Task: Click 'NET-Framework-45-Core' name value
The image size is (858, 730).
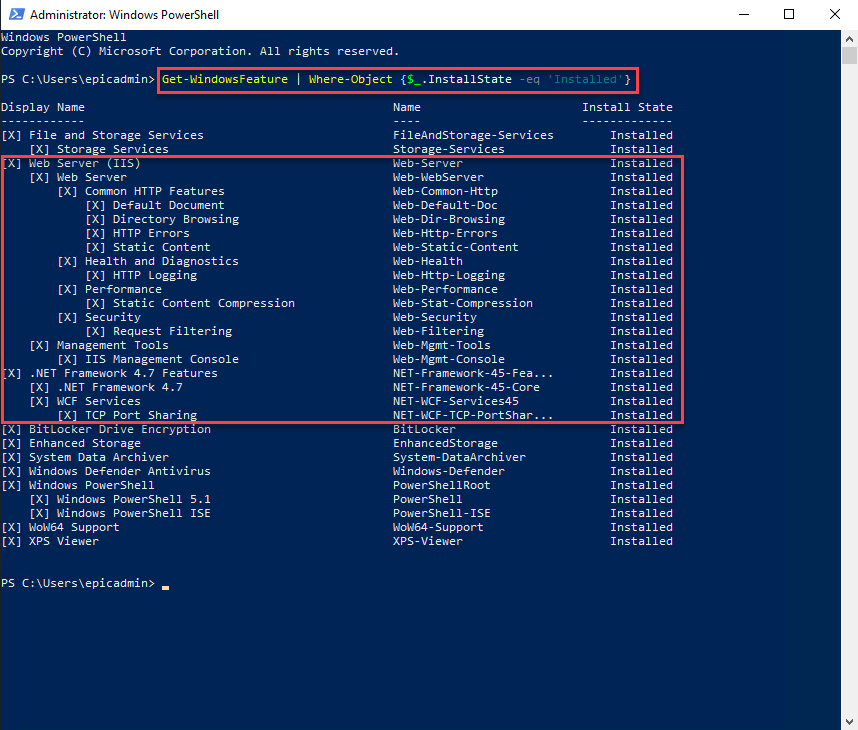Action: (466, 387)
